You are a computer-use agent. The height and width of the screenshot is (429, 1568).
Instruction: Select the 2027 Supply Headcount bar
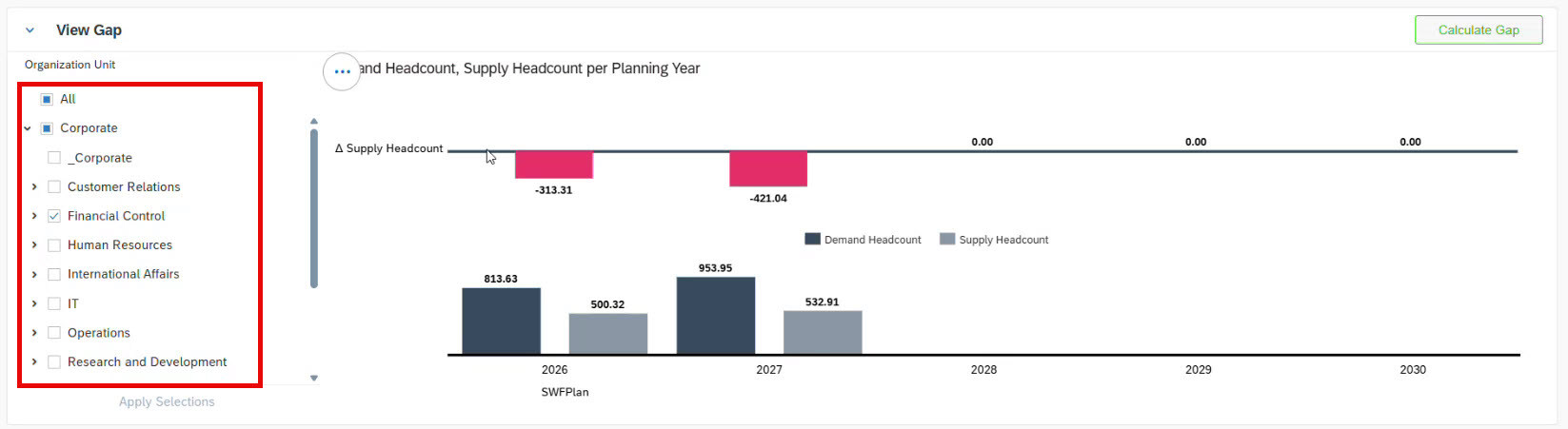(823, 332)
